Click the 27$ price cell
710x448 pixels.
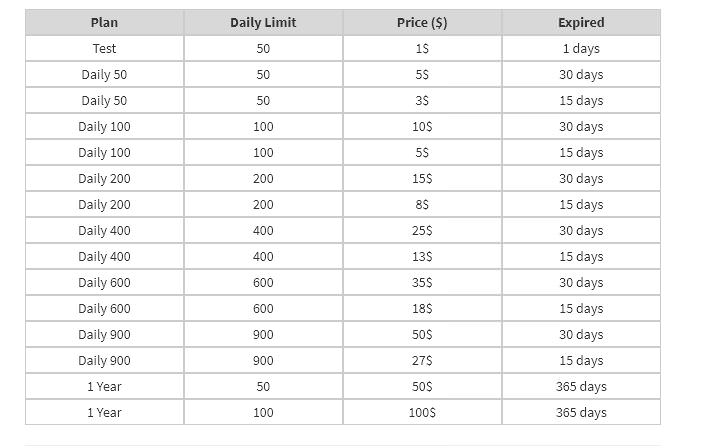pos(422,361)
